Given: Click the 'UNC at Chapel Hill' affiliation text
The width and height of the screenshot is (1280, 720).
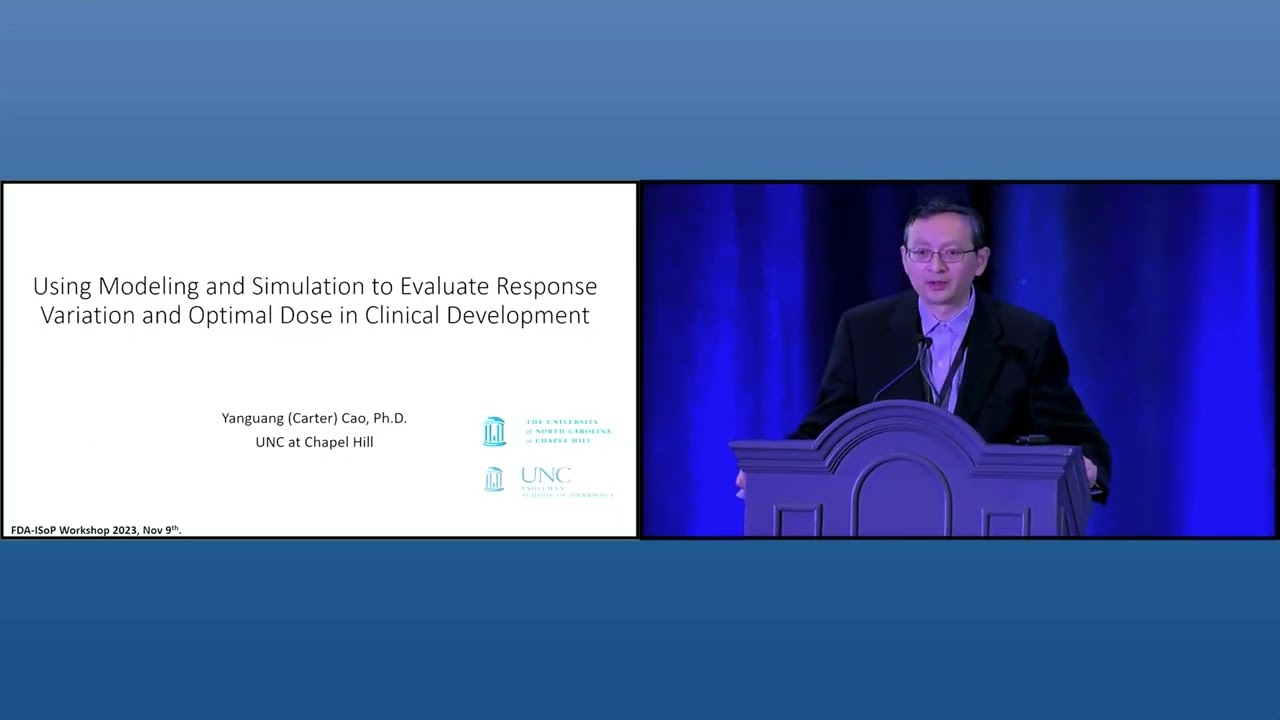Looking at the screenshot, I should 314,442.
